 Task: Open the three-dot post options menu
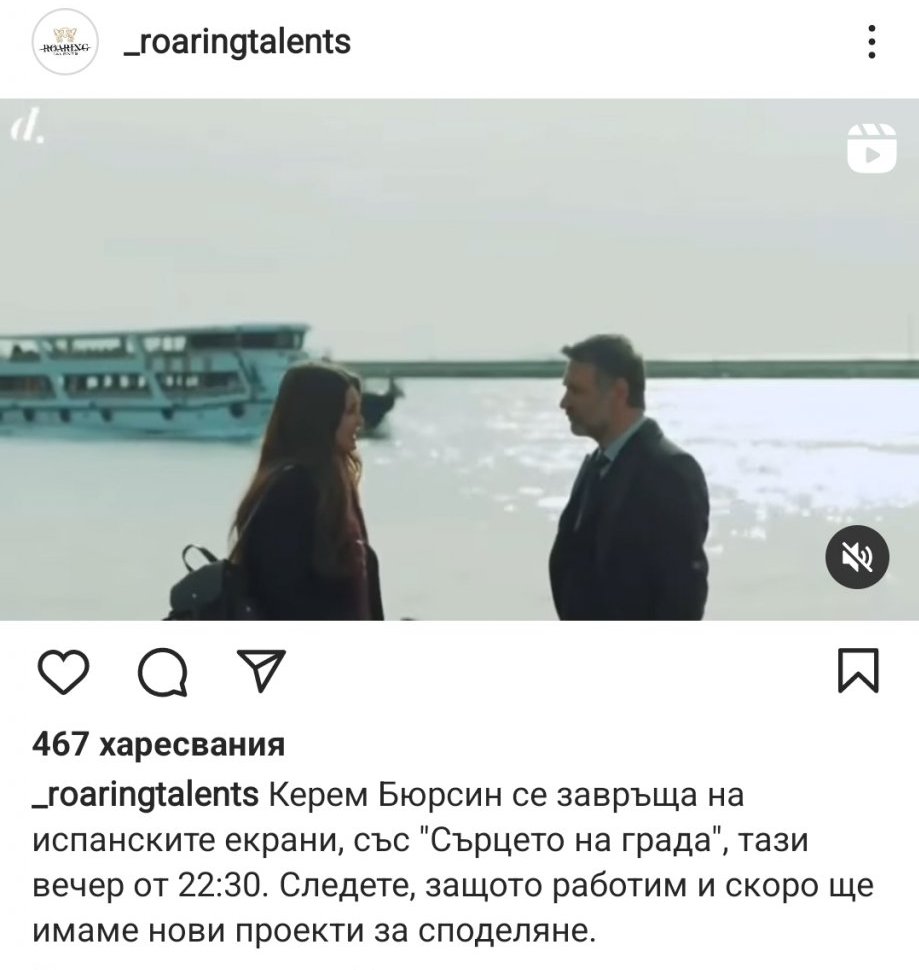pyautogui.click(x=871, y=42)
